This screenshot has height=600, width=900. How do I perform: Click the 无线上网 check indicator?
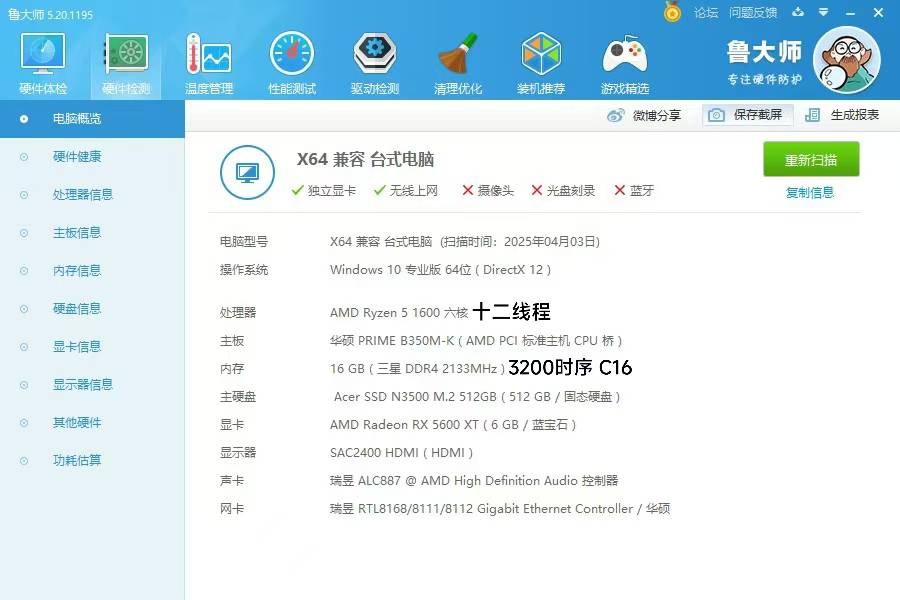(x=406, y=191)
